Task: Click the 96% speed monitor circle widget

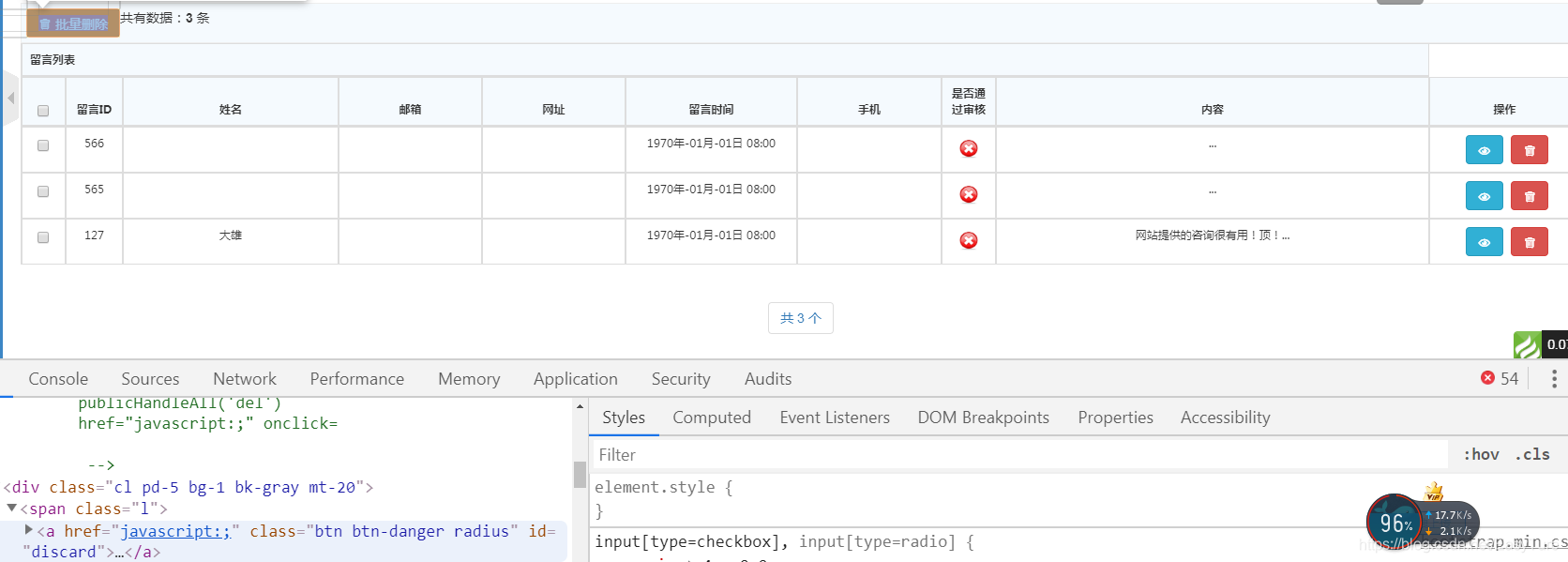Action: point(1395,522)
